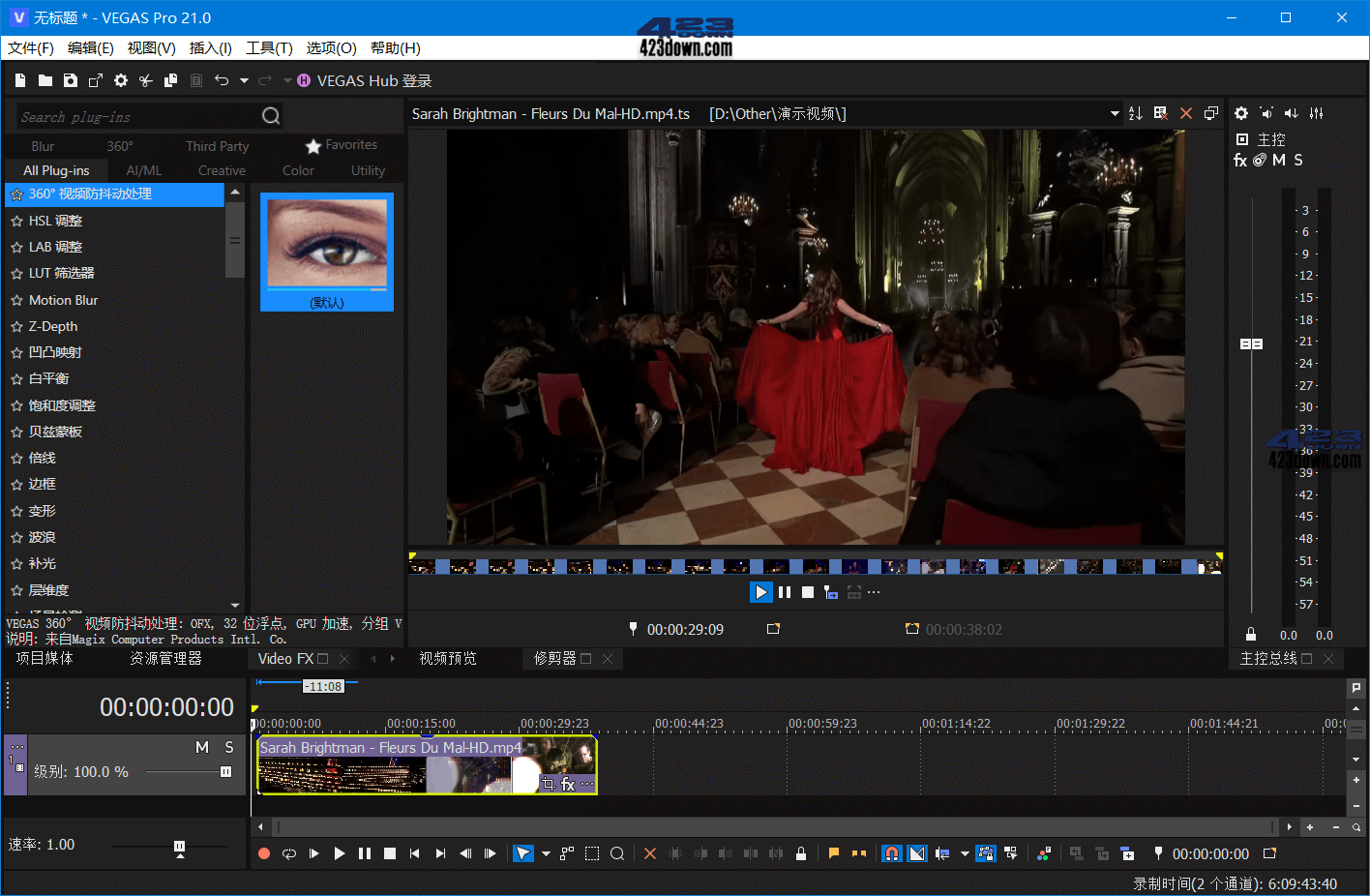Image resolution: width=1370 pixels, height=896 pixels.
Task: Open the editing tool dropdown arrow beside arrow tool
Action: coord(546,853)
